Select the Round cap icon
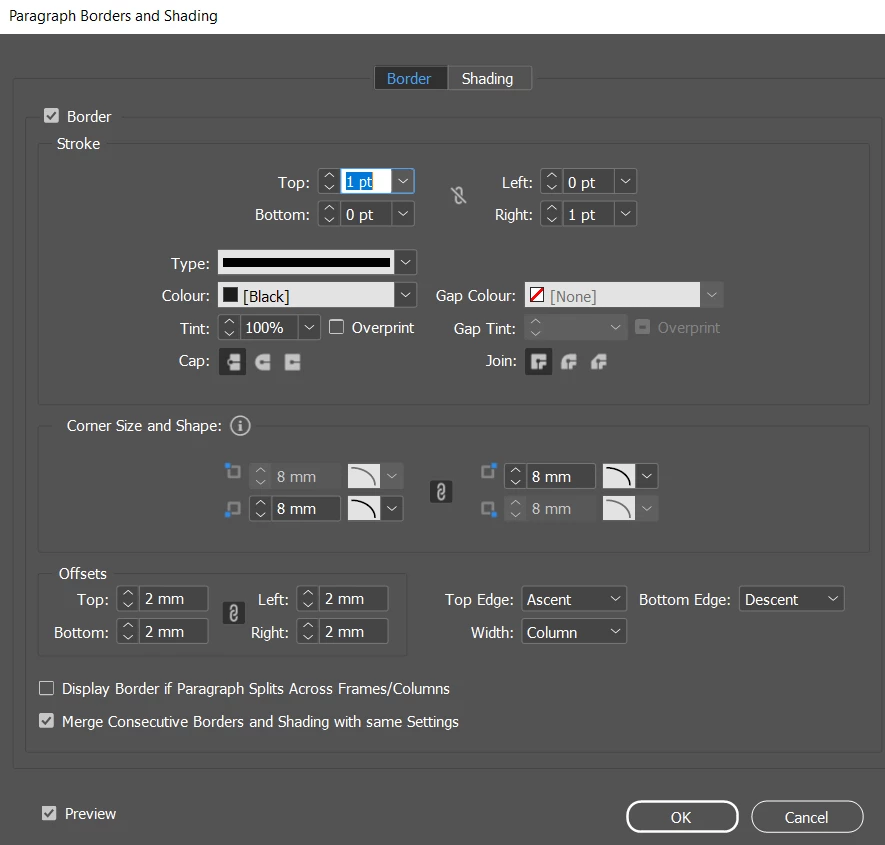885x845 pixels. (262, 362)
